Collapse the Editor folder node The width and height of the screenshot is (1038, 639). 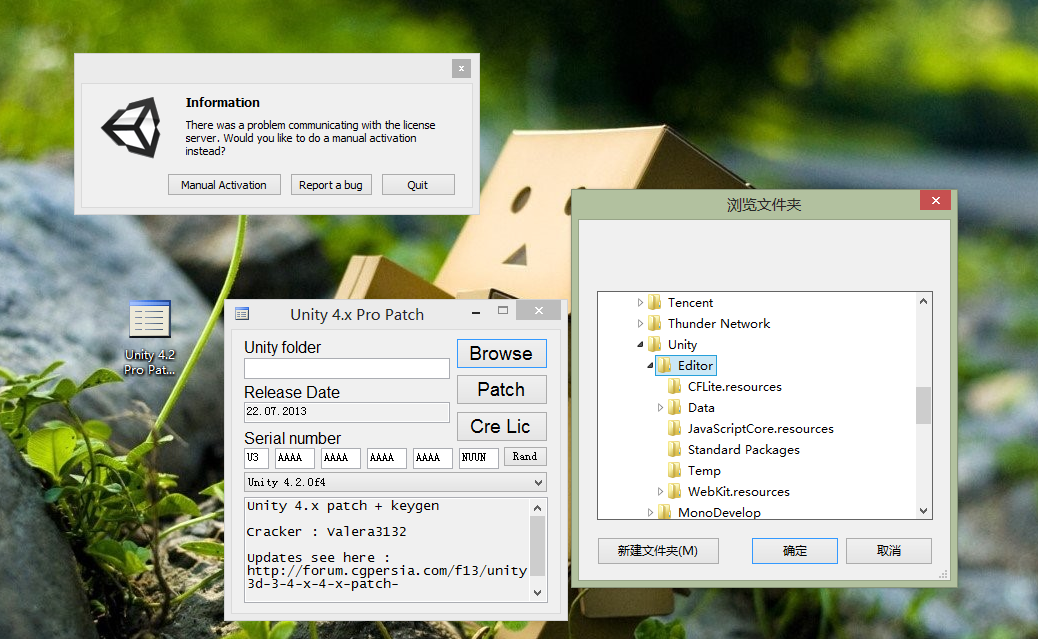pos(650,366)
